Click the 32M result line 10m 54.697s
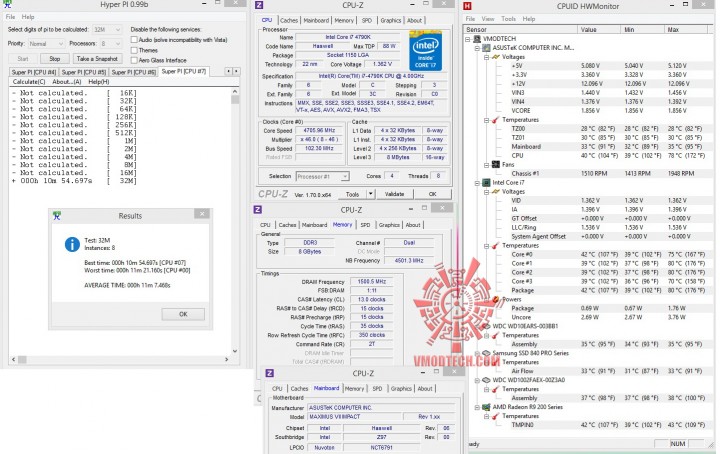Viewport: 720px width, 454px height. 74,181
